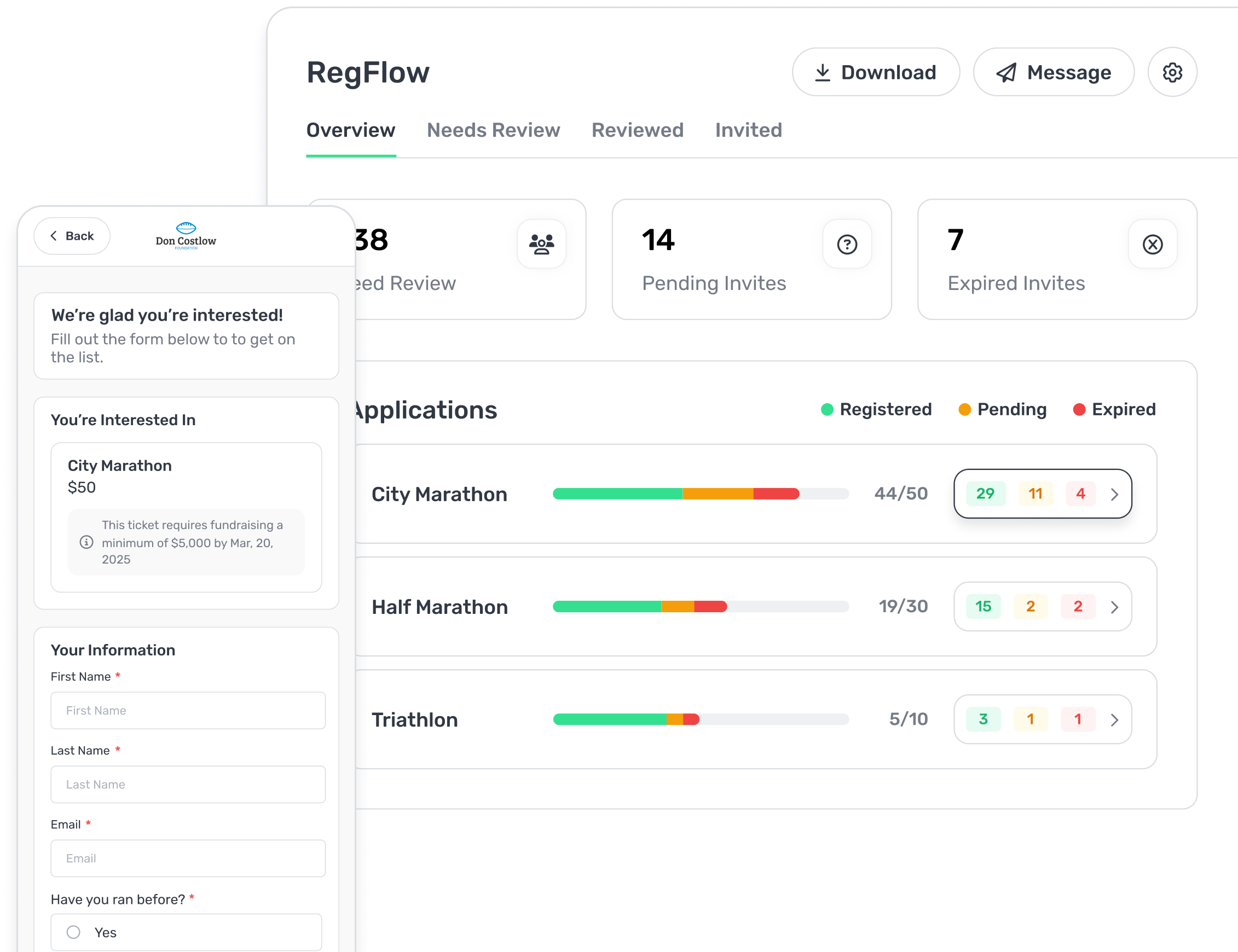Screen dimensions: 1238x952
Task: Click the Don Costlow Foundation logo
Action: [x=186, y=236]
